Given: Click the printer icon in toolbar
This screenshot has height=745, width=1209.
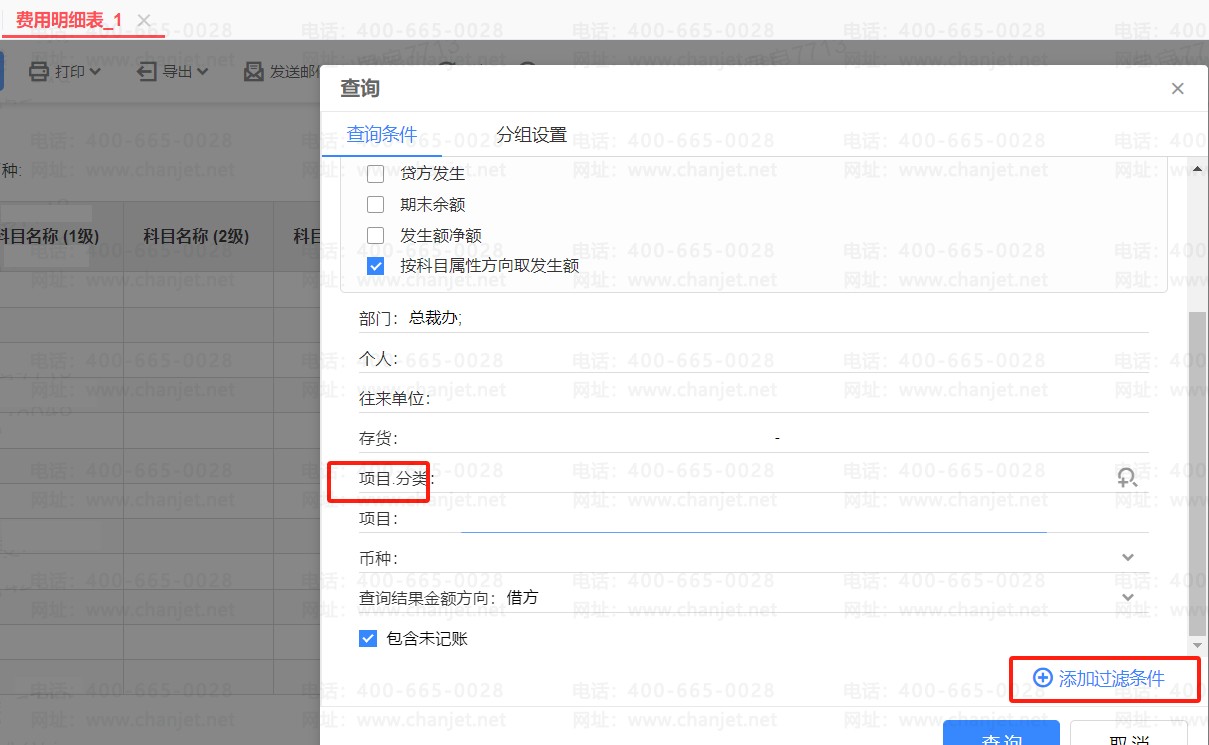Looking at the screenshot, I should [38, 72].
